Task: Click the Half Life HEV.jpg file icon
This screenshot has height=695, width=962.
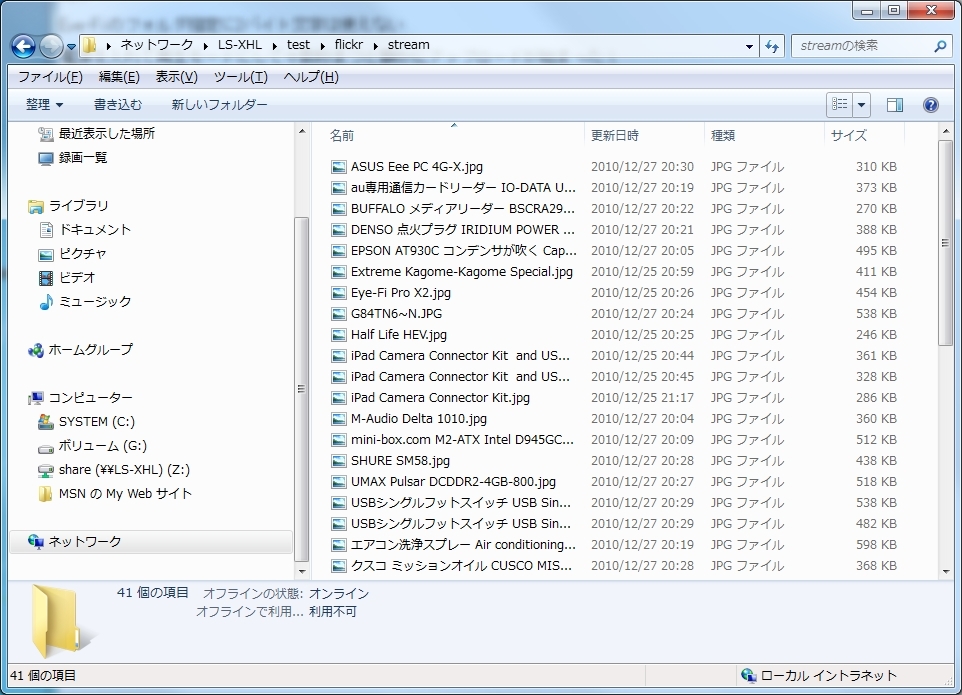Action: pyautogui.click(x=338, y=335)
